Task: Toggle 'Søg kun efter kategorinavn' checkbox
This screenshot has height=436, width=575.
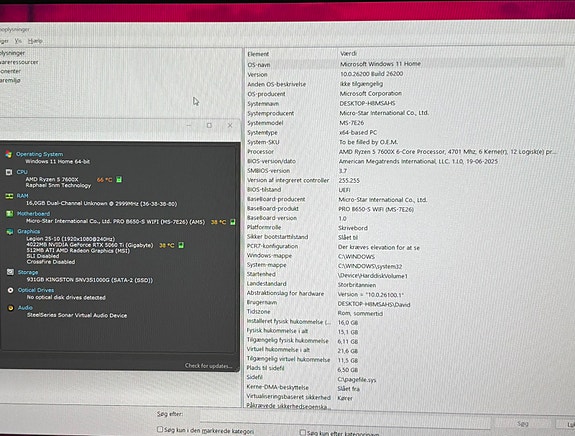Action: (x=303, y=433)
